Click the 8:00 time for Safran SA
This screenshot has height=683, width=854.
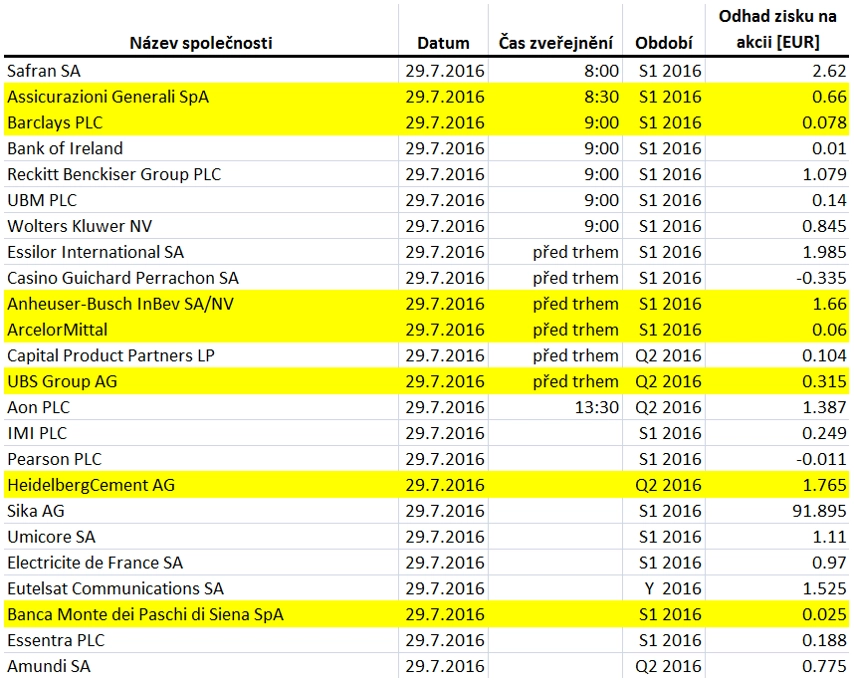coord(601,71)
